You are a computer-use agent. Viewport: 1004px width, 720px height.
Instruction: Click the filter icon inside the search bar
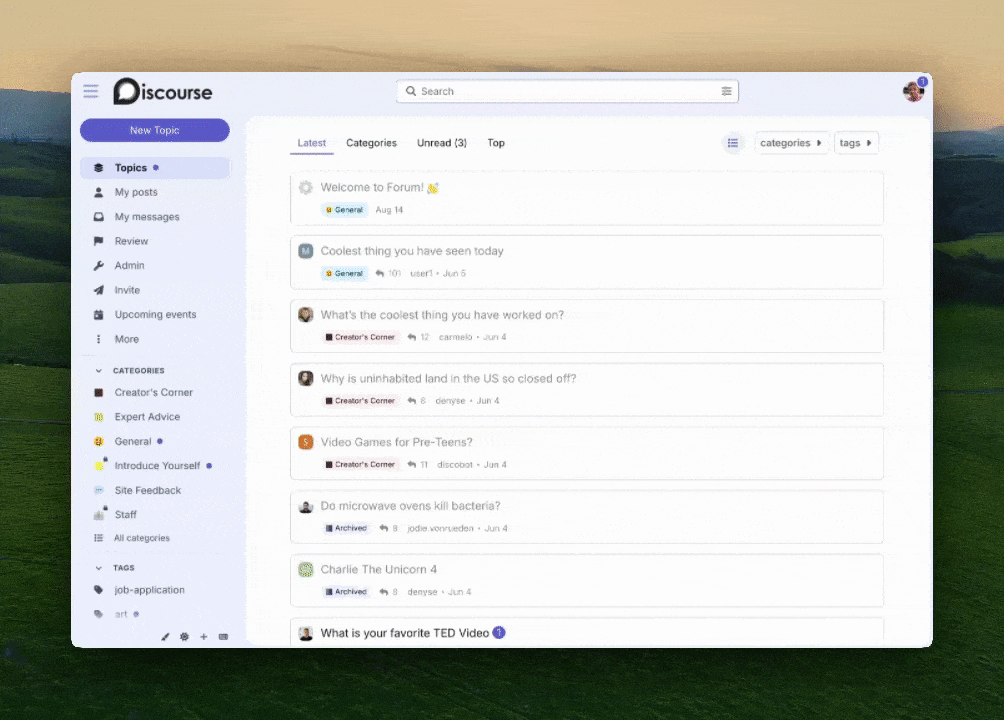(x=727, y=91)
